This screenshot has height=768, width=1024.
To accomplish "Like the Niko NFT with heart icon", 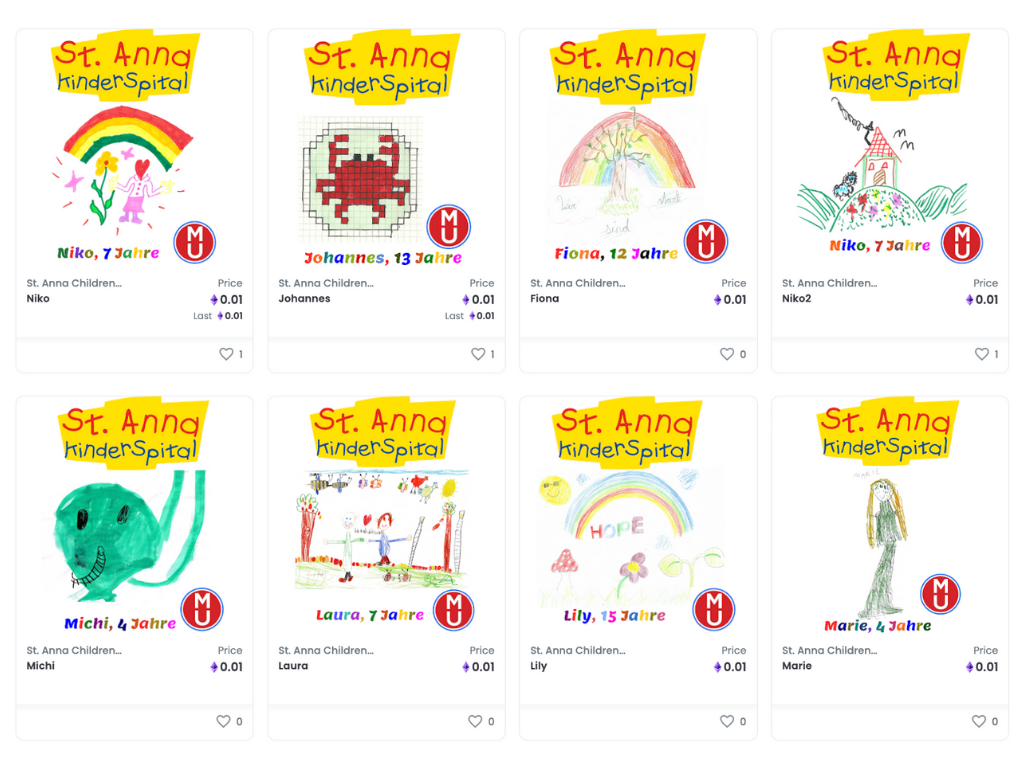I will click(x=226, y=354).
